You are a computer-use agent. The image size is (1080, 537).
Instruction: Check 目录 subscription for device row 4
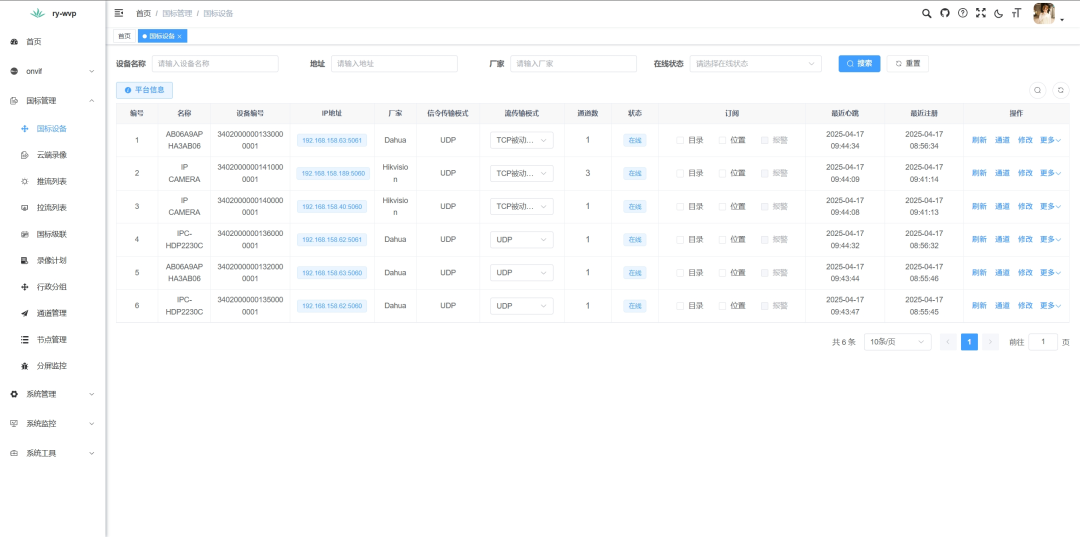pos(680,239)
